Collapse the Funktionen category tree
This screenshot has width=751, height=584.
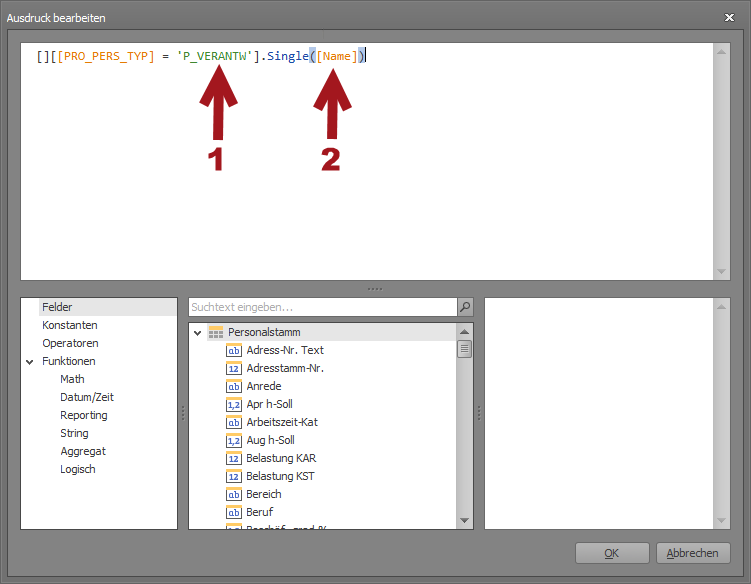coord(30,362)
